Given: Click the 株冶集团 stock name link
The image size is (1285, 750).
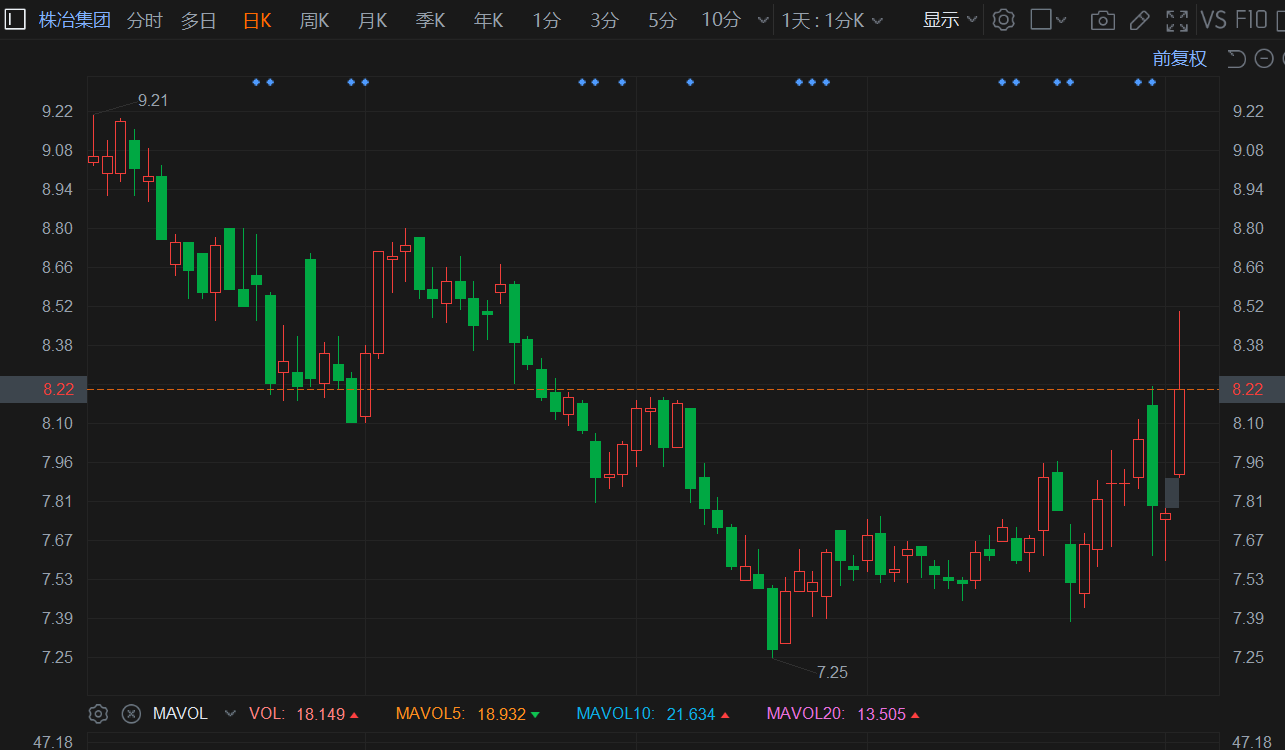Looking at the screenshot, I should tap(75, 20).
